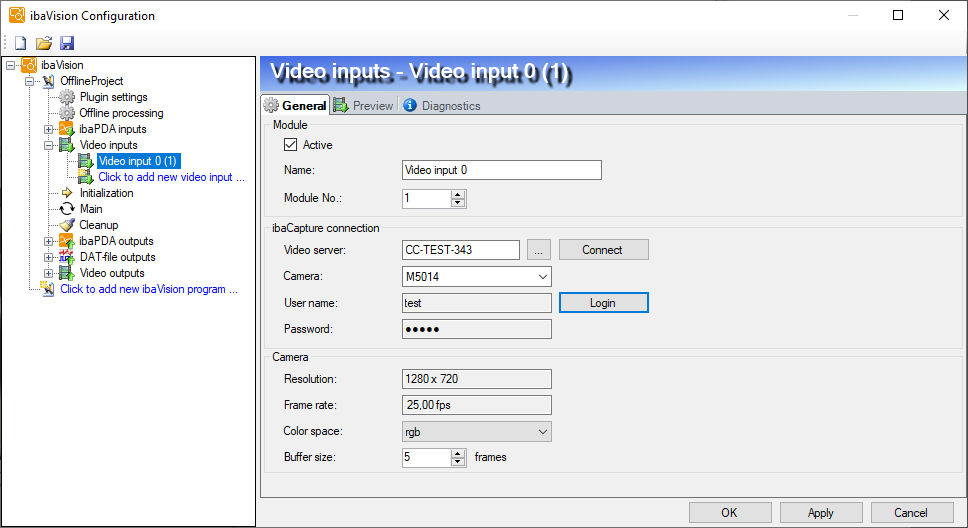Viewport: 968px width, 528px height.
Task: Switch to the Preview tab
Action: coord(365,105)
